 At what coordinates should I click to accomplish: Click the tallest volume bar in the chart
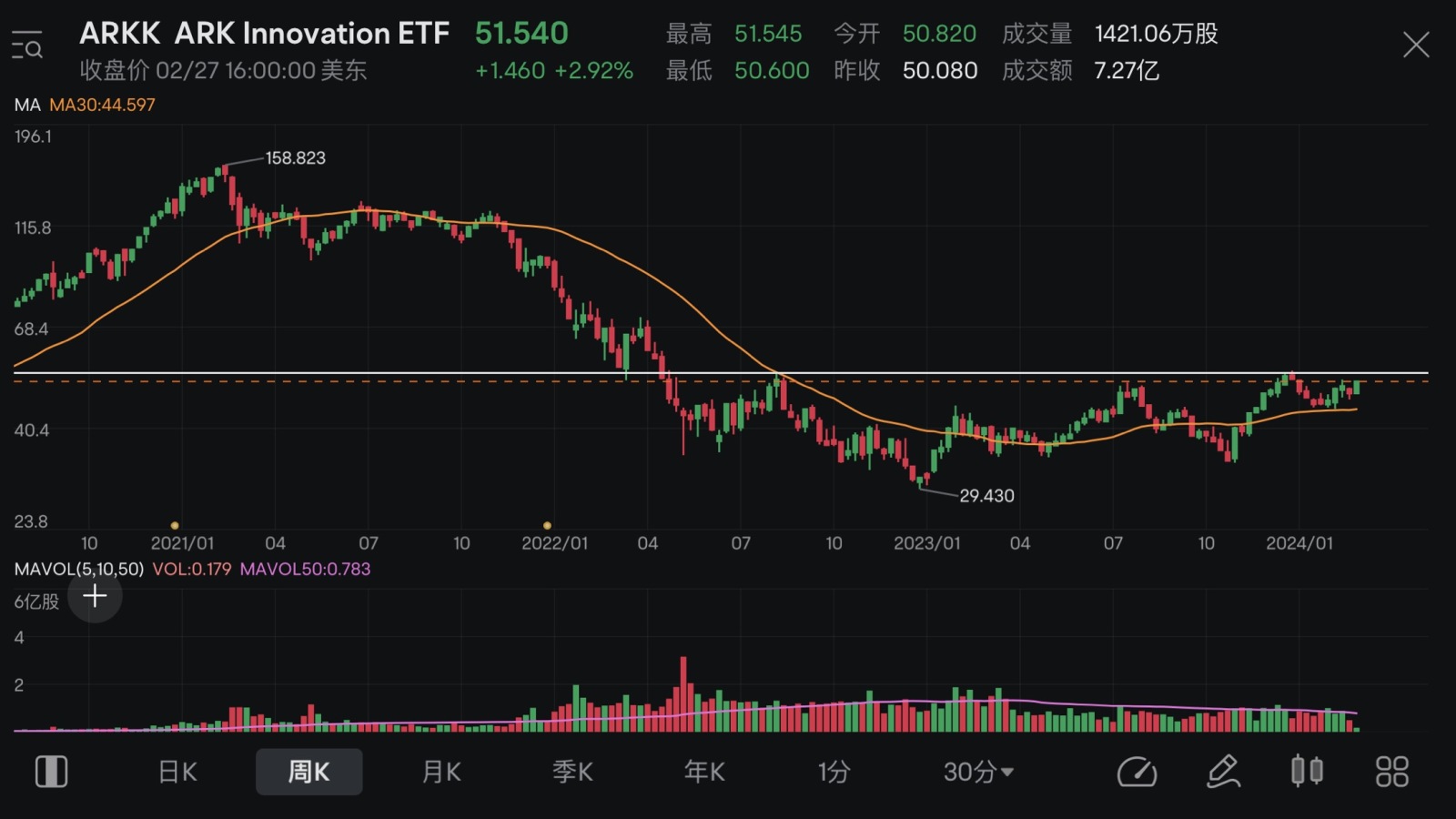tap(683, 693)
